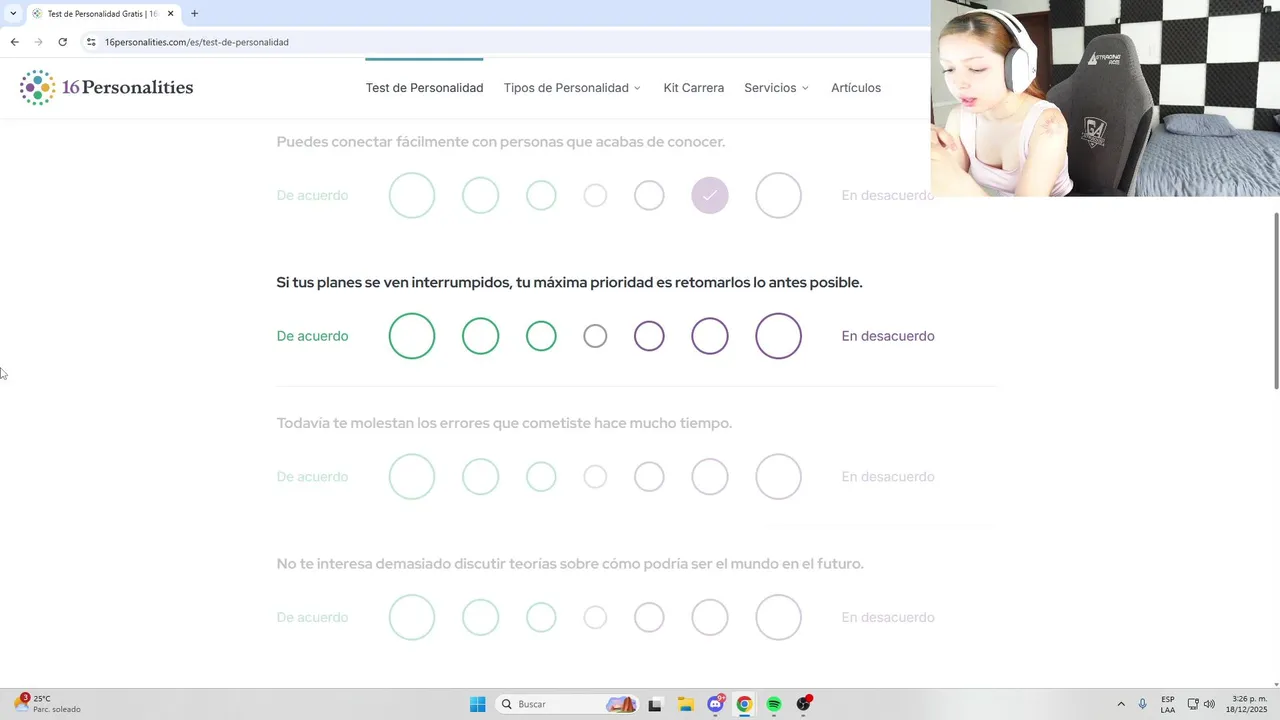Click the microphone icon in system tray
1280x720 pixels.
(x=1142, y=704)
